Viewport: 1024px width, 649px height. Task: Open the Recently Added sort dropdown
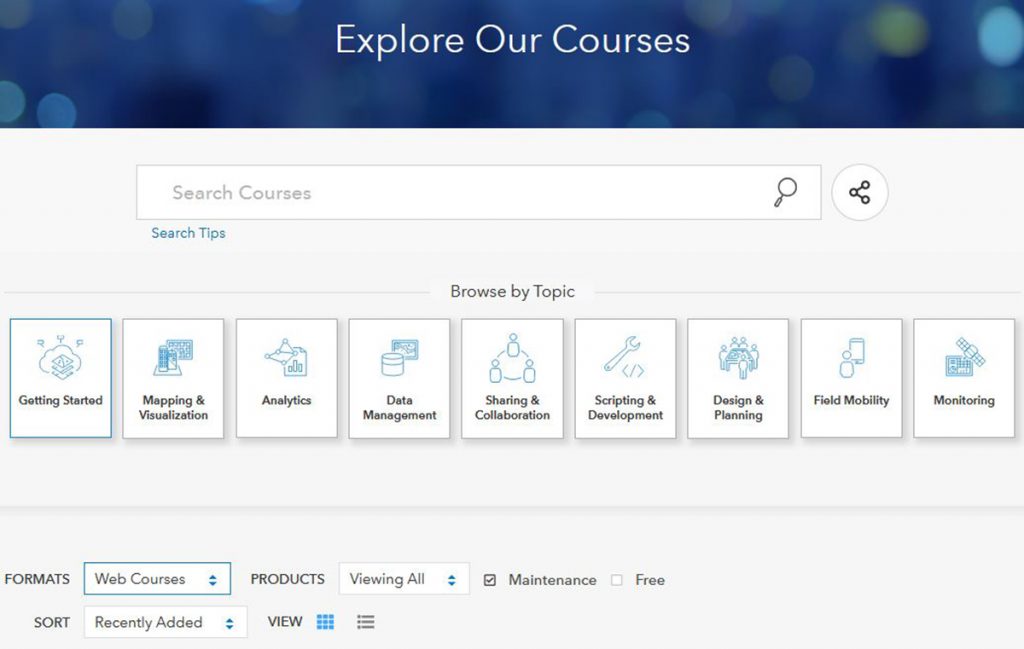tap(165, 622)
